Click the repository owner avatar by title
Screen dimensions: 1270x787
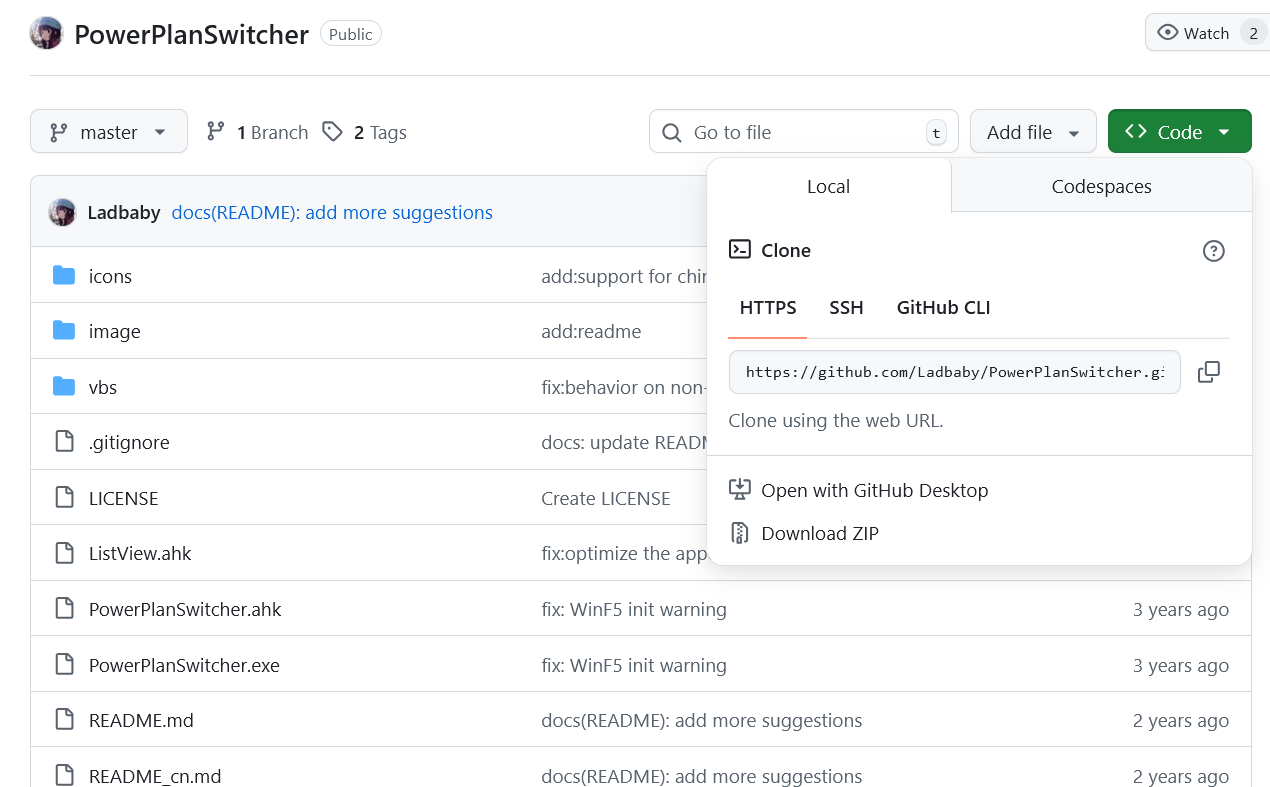pos(47,33)
